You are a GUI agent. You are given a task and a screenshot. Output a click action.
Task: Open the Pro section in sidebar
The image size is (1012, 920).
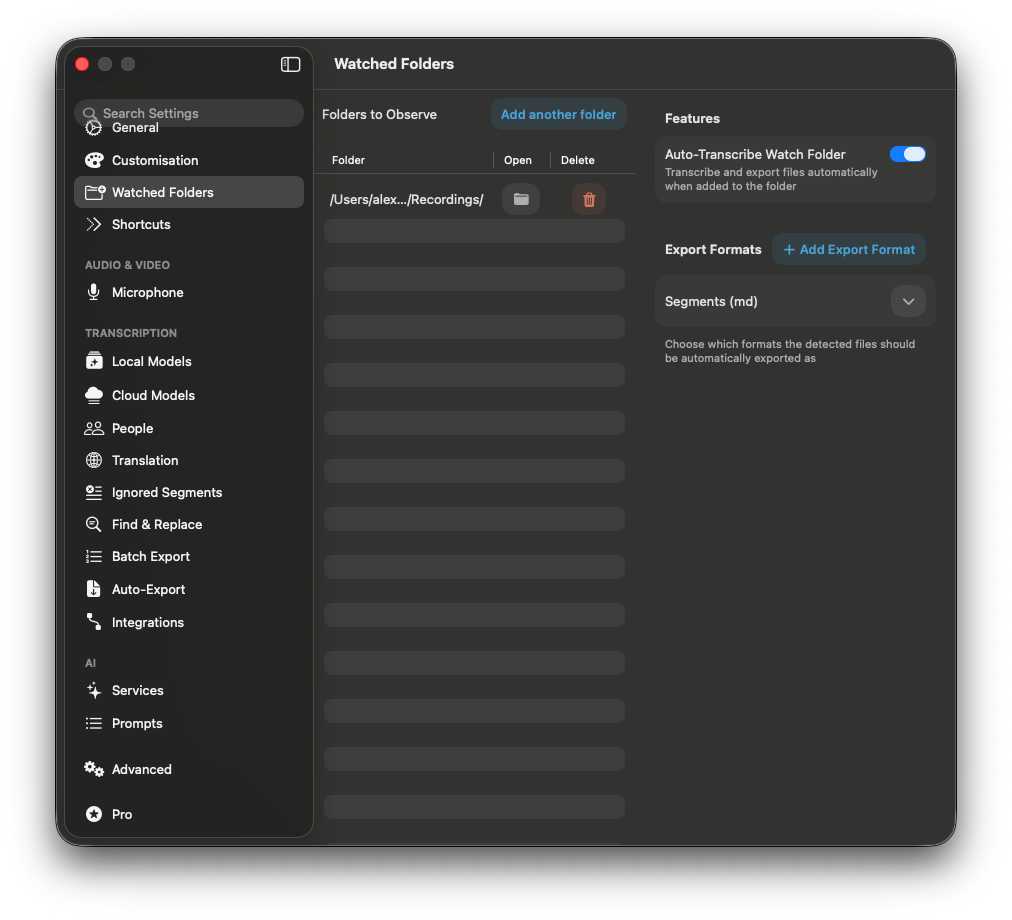121,814
